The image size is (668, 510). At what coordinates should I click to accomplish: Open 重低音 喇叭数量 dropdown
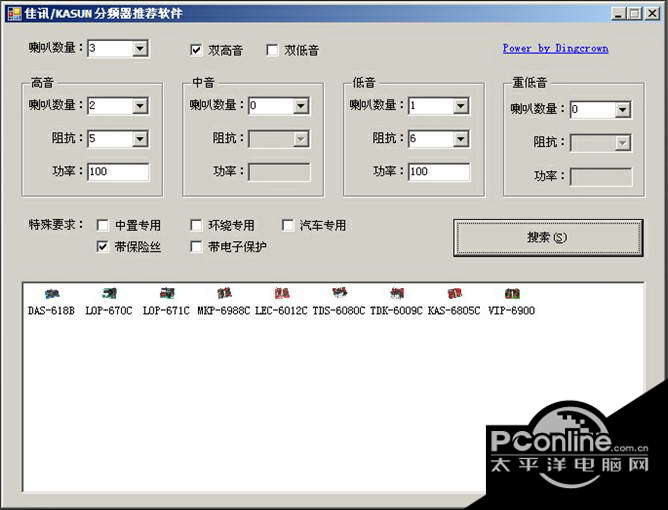(x=622, y=109)
